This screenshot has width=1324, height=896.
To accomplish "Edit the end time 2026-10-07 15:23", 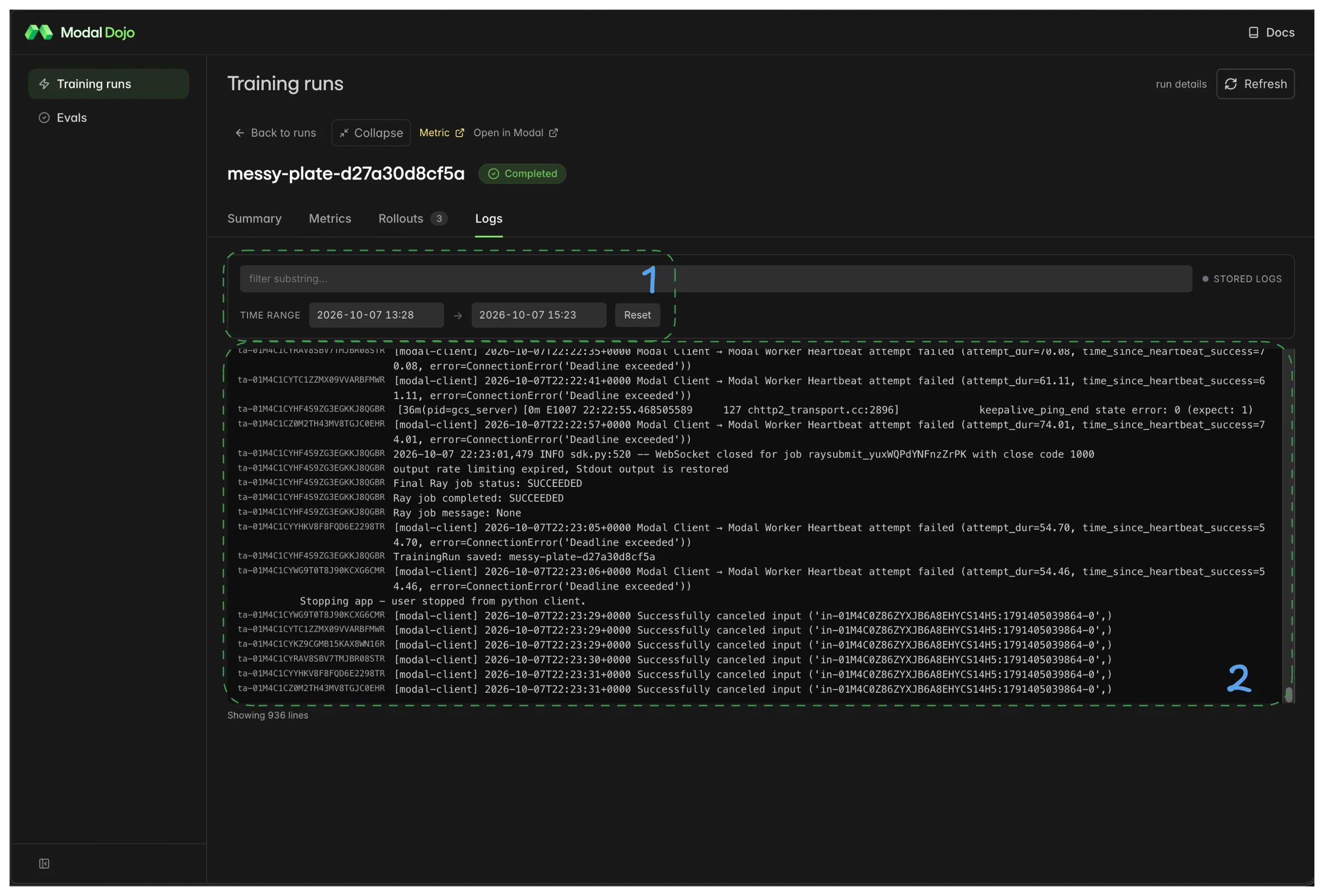I will click(538, 315).
